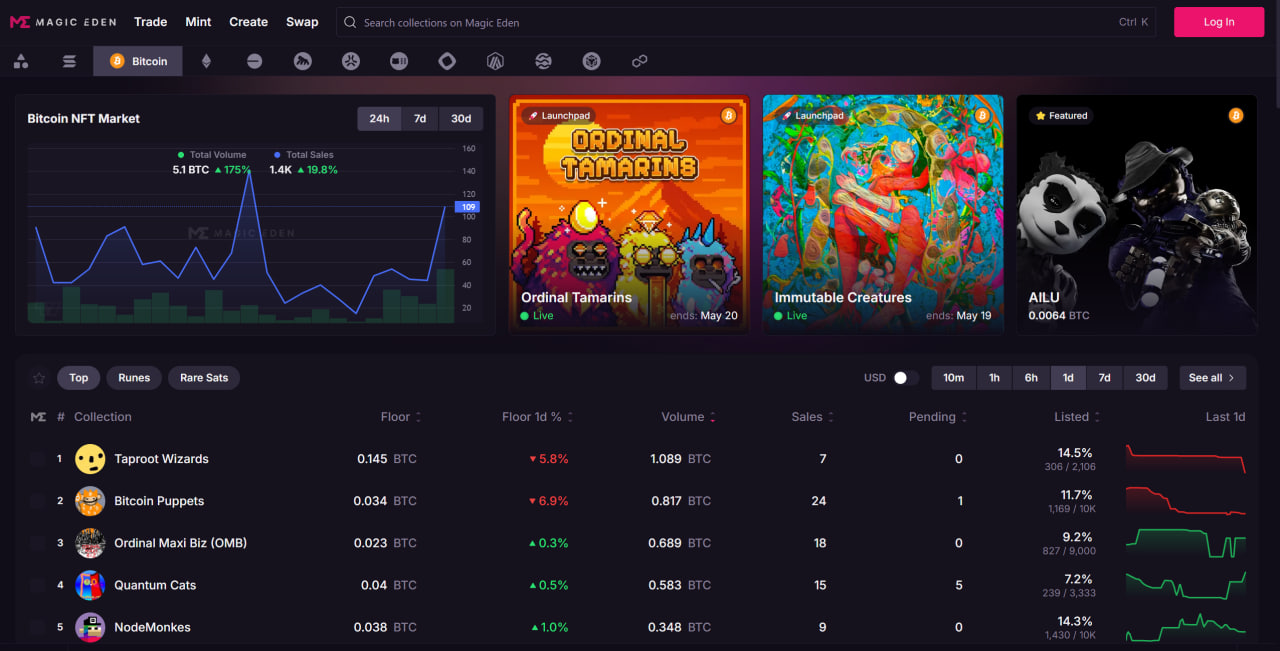
Task: Click the Quantum Cats avatar
Action: tap(90, 585)
